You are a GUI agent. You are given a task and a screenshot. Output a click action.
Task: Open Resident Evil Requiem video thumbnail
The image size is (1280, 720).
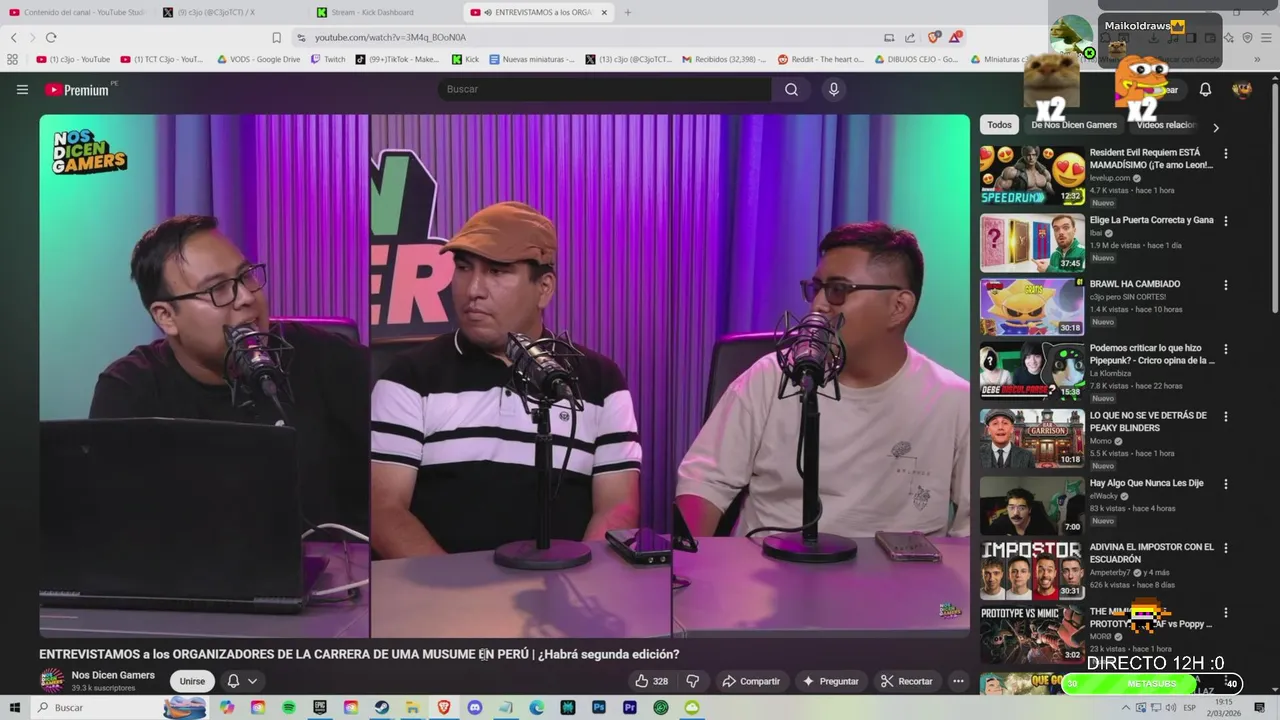(1032, 175)
